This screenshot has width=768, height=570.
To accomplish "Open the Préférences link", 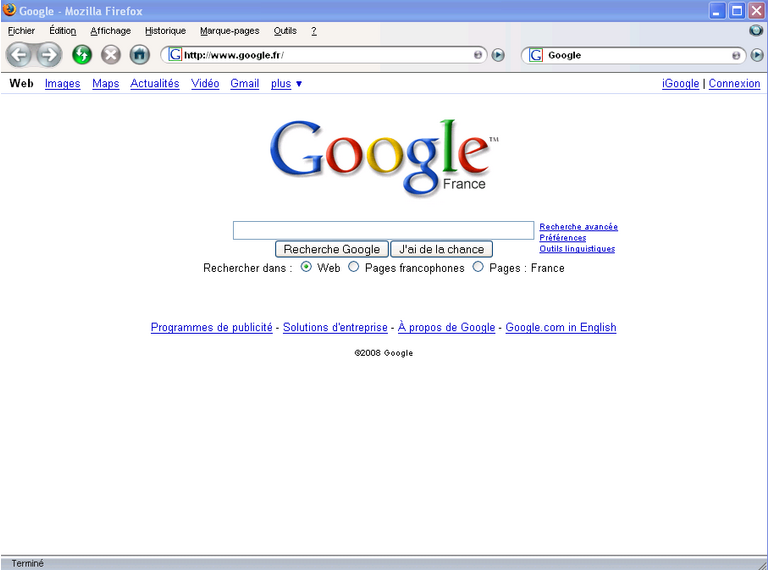I will tap(563, 238).
